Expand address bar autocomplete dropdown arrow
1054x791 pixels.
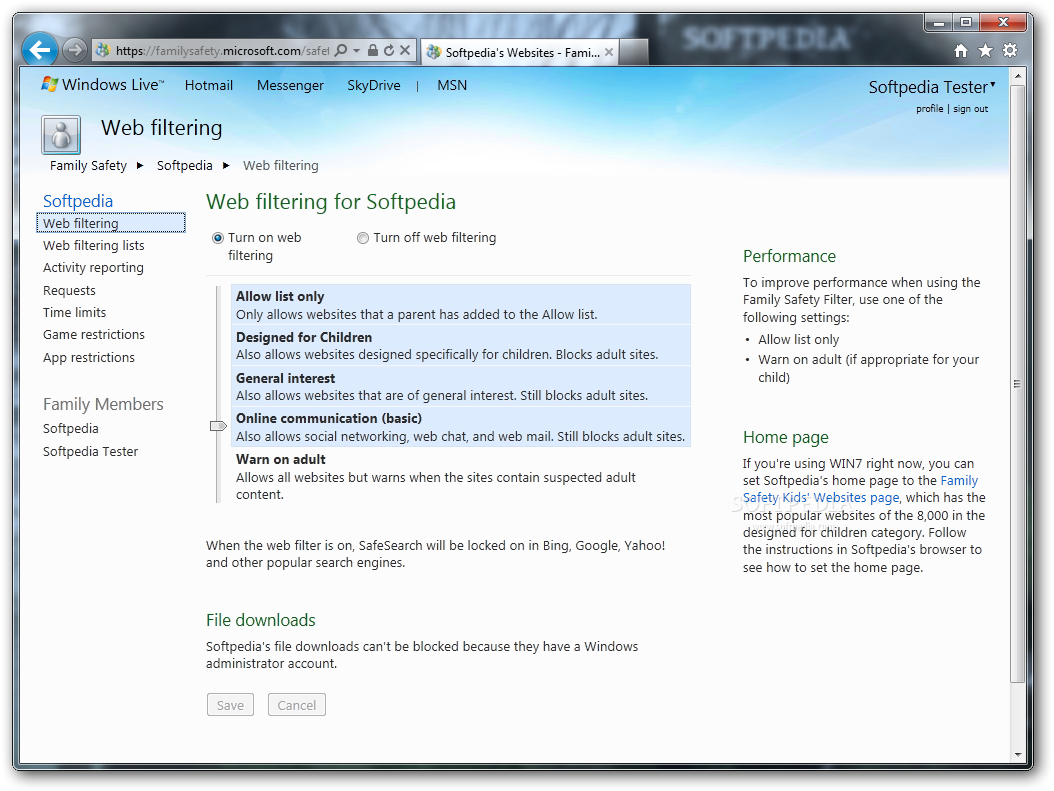tap(356, 50)
